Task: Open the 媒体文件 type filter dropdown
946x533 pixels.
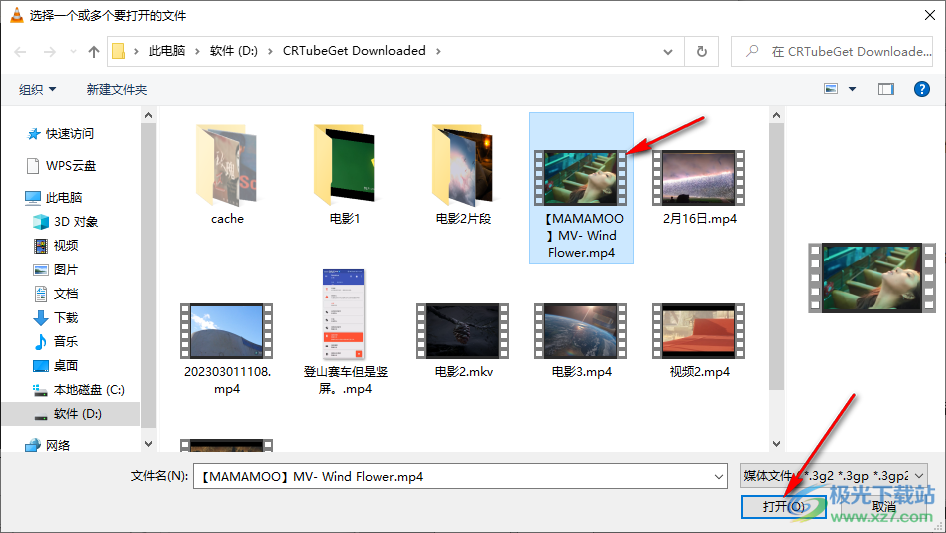Action: click(x=834, y=476)
